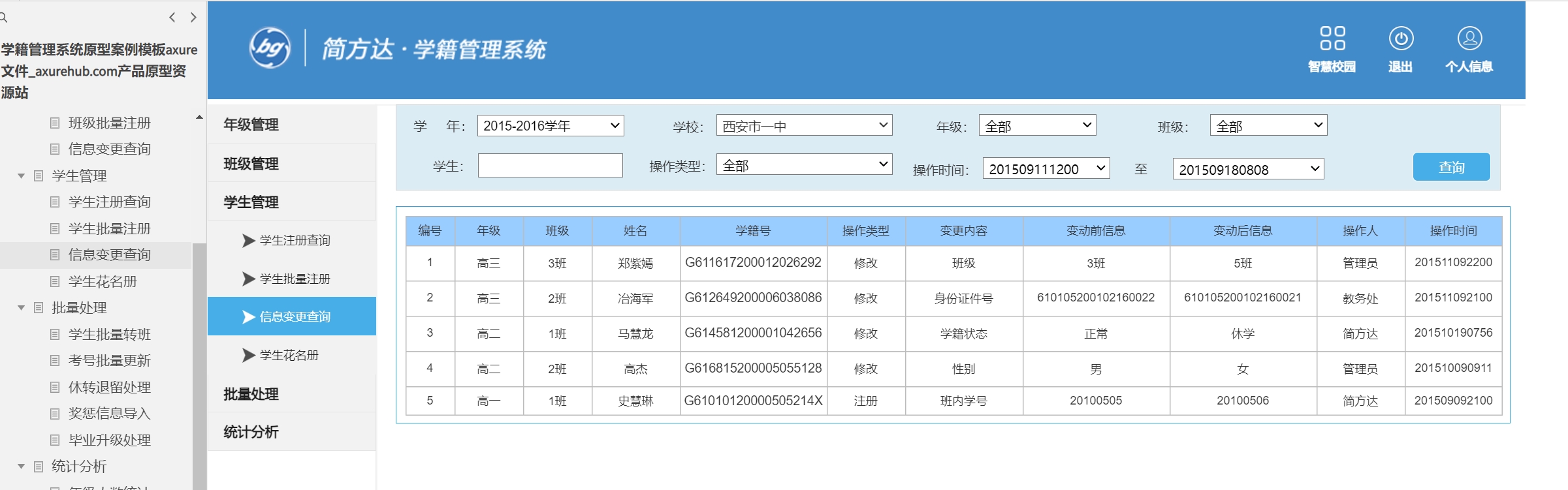
Task: Click page icon beside 休转退留处理
Action: [x=55, y=387]
